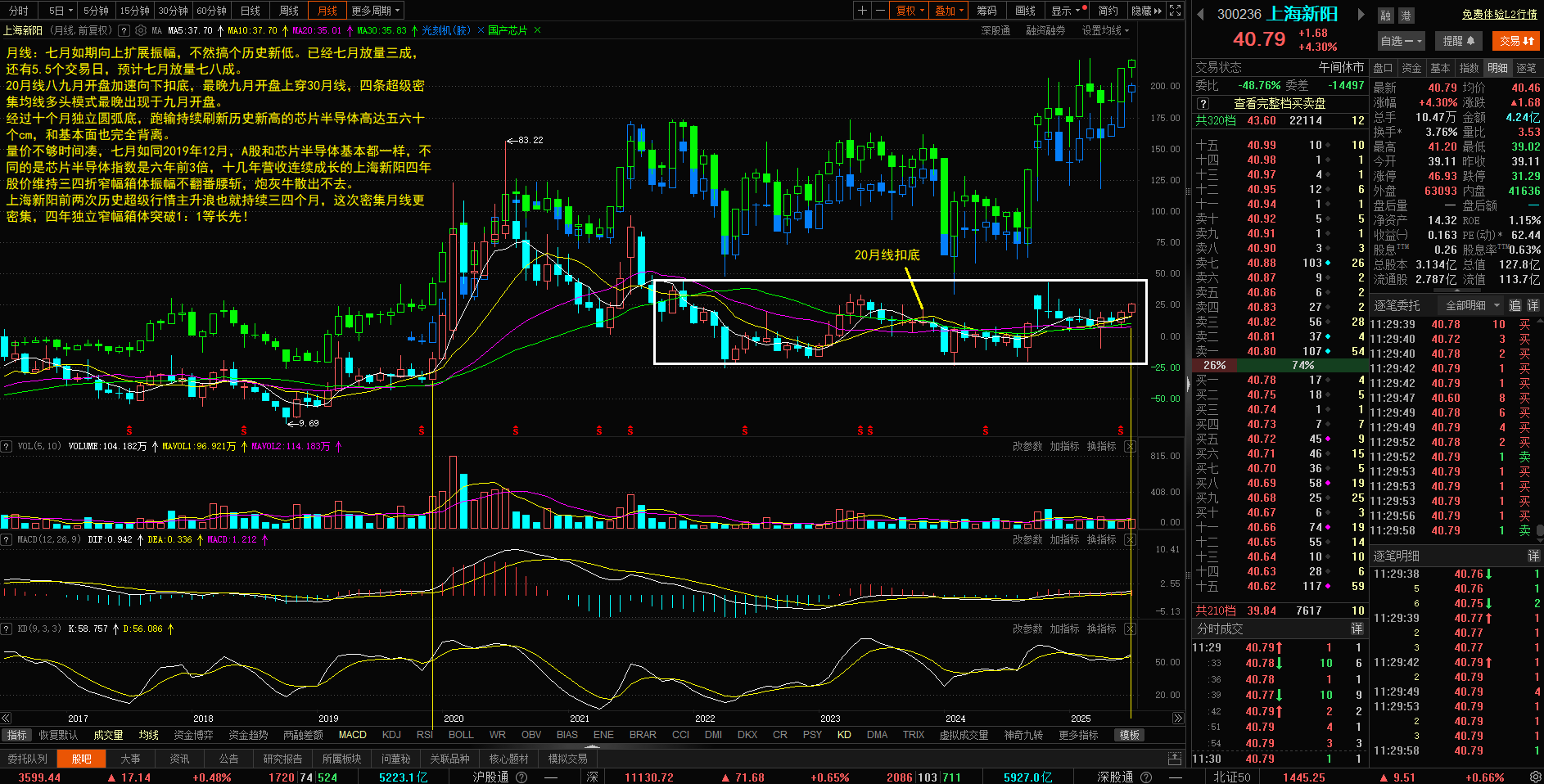This screenshot has width=1544, height=784.
Task: Go to next stock with right arrow
Action: pyautogui.click(x=1361, y=14)
